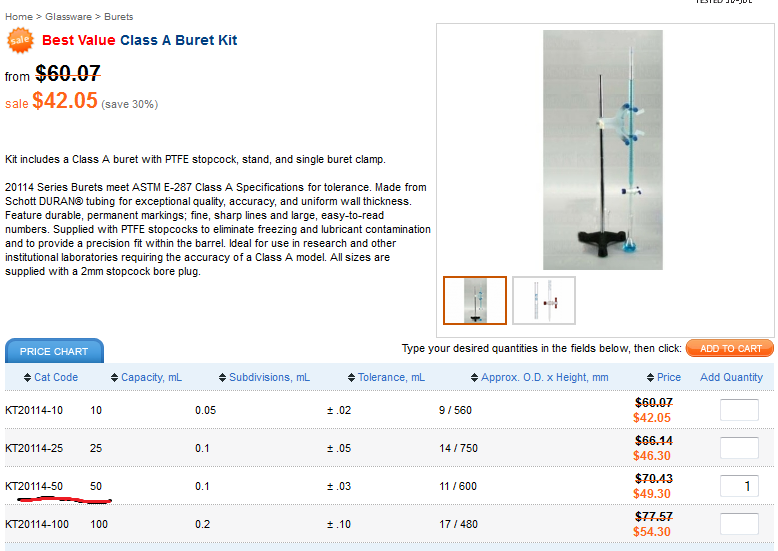Image resolution: width=778 pixels, height=551 pixels.
Task: Click the orange sale badge icon
Action: coord(20,41)
